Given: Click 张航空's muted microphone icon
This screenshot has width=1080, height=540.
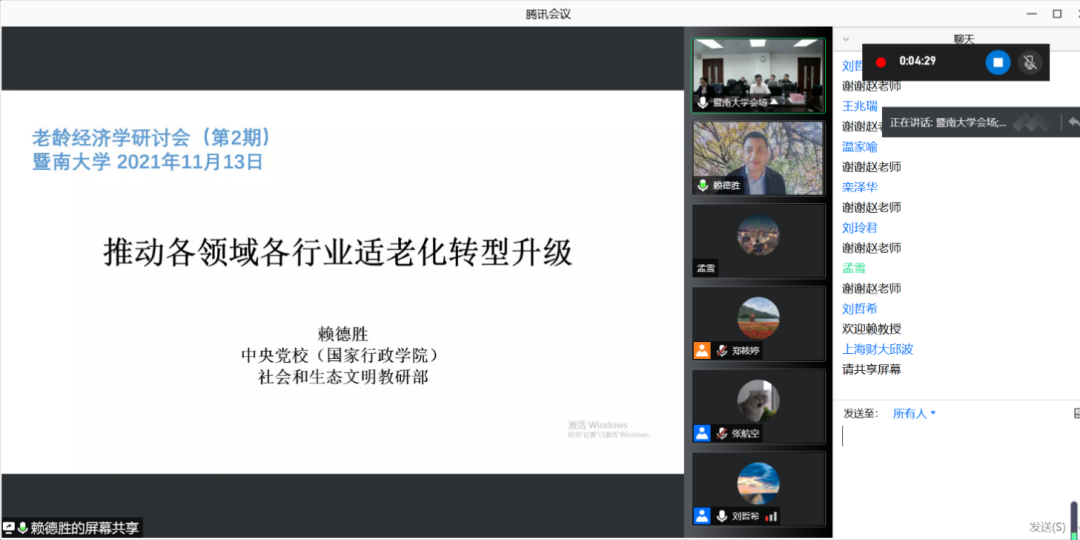Looking at the screenshot, I should click(720, 434).
